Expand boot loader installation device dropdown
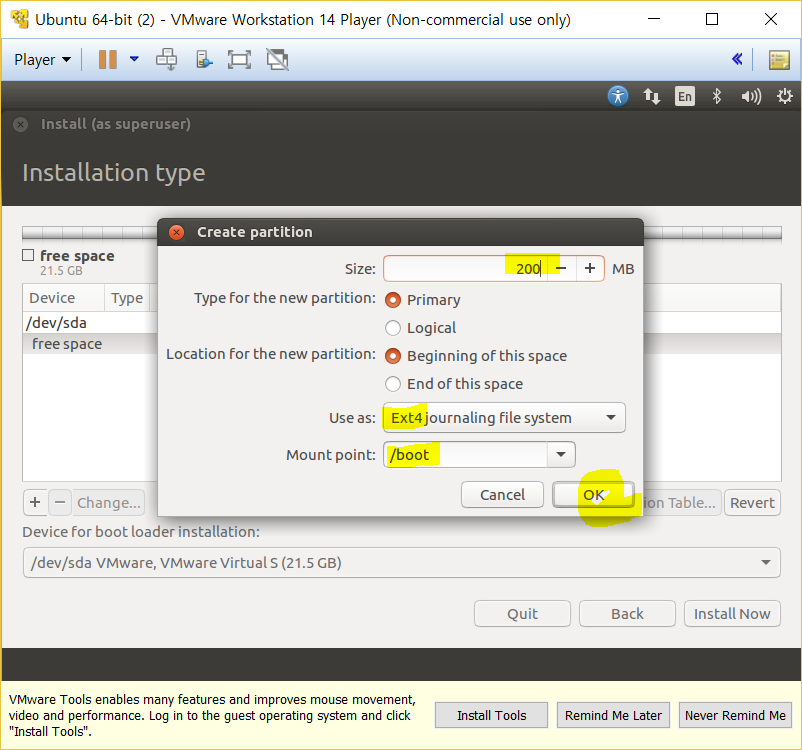802x750 pixels. 767,563
